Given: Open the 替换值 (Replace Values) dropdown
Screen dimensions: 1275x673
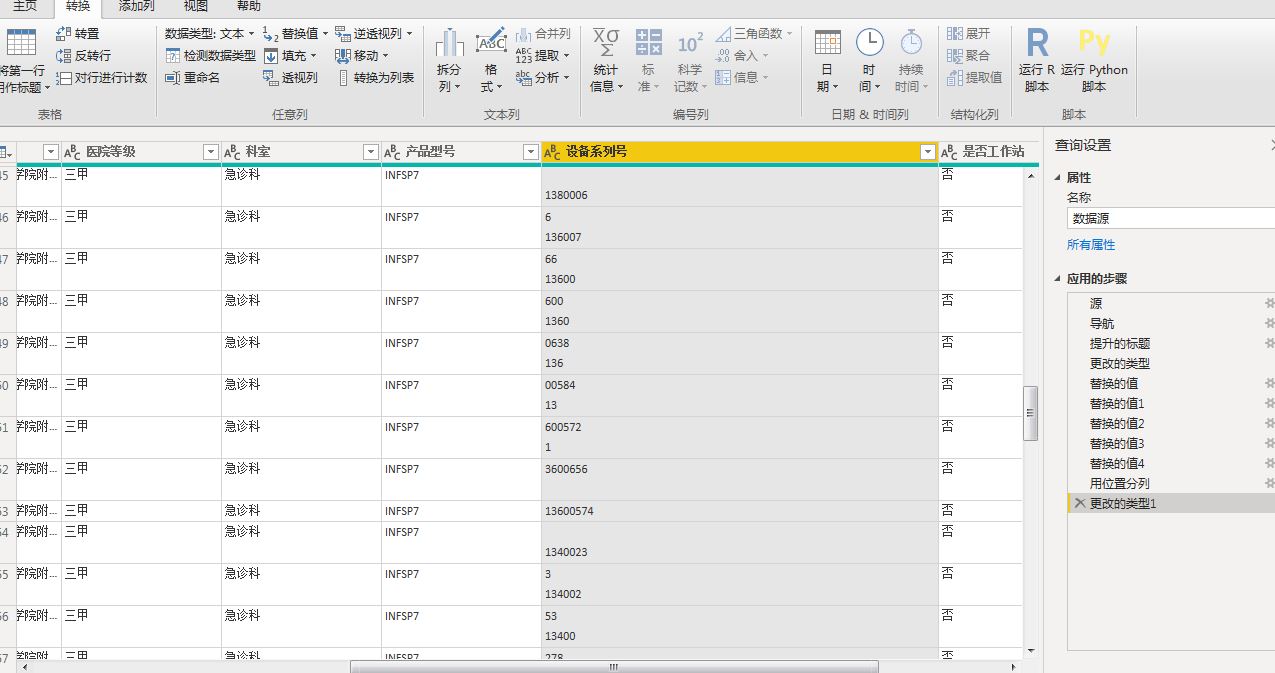Looking at the screenshot, I should (325, 34).
